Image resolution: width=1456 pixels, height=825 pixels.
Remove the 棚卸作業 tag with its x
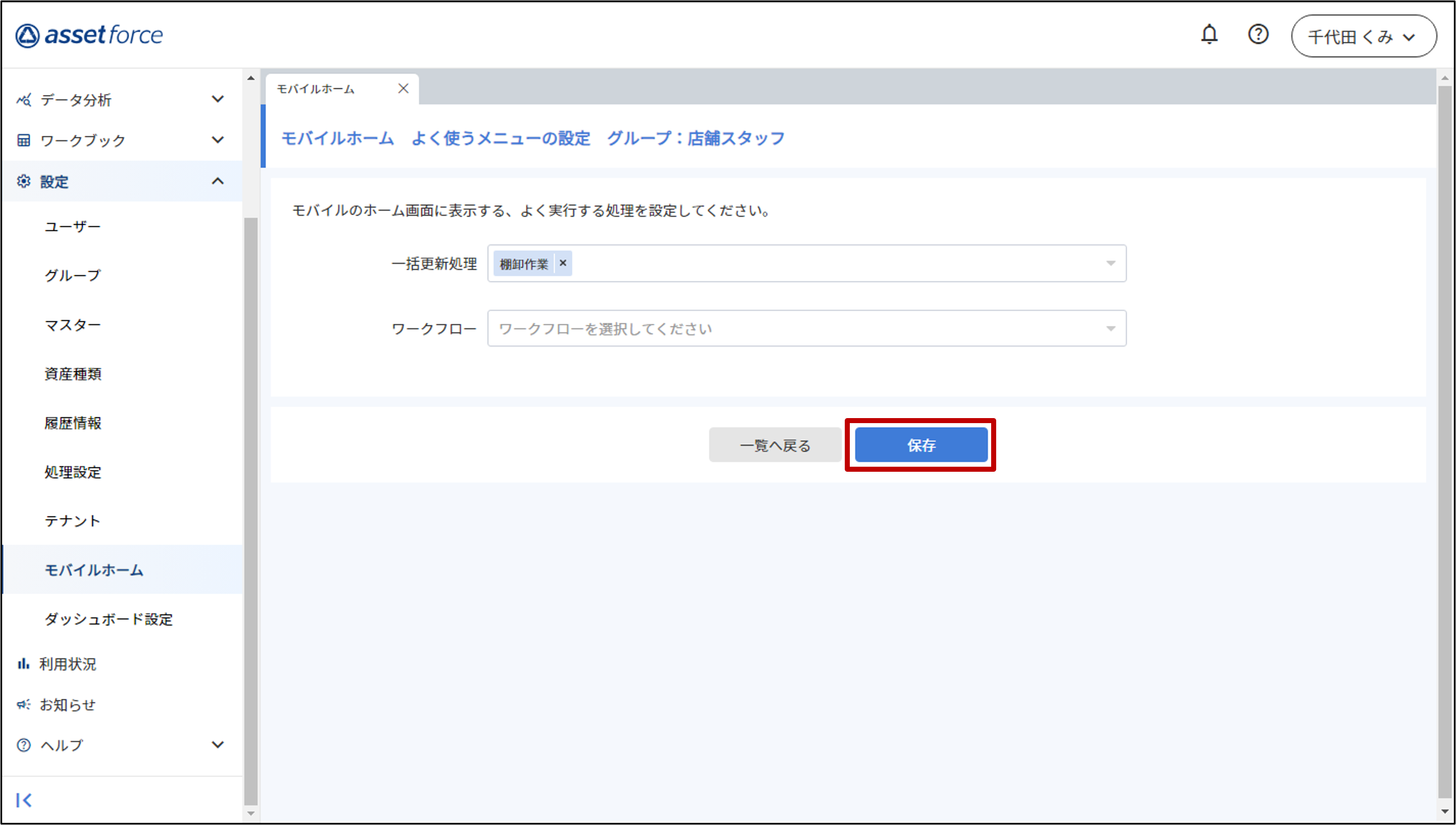[x=563, y=263]
